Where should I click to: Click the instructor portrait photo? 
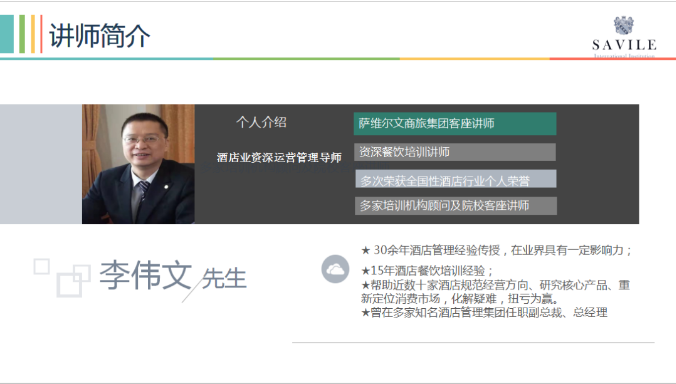(x=138, y=164)
